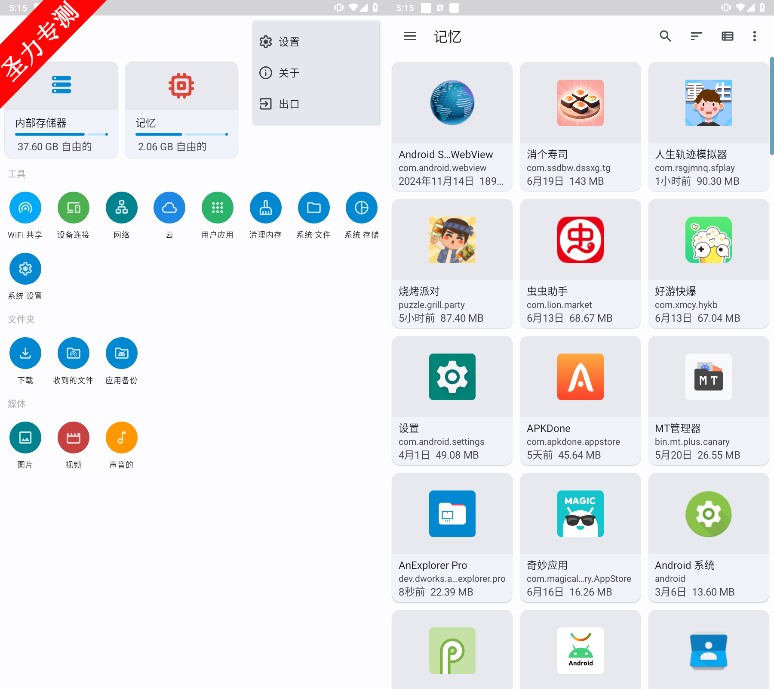This screenshot has height=689, width=774.
Task: Open the sort options icon
Action: click(696, 36)
